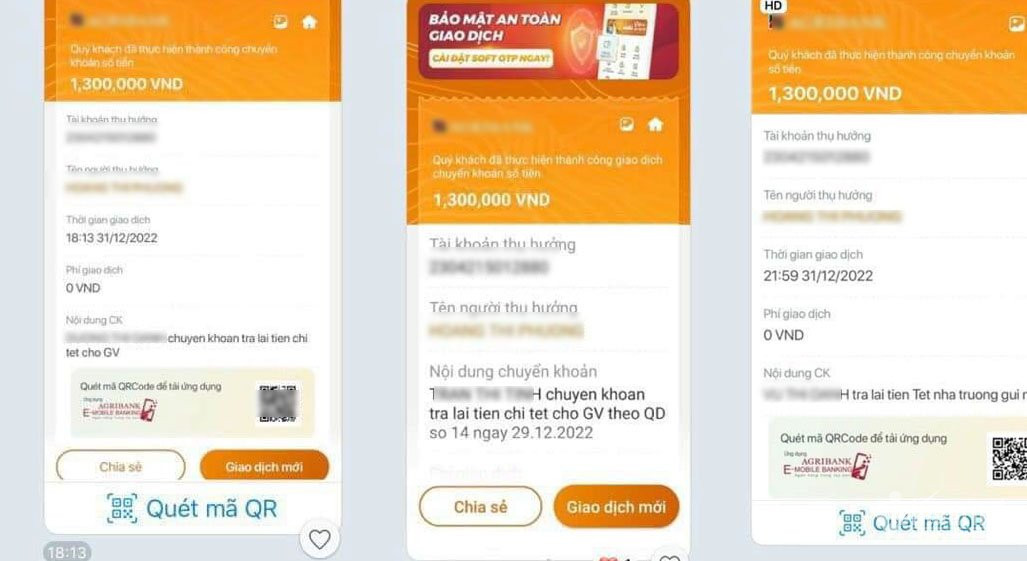Image resolution: width=1027 pixels, height=561 pixels.
Task: Open left transfer receipt screenshot thumbnail
Action: click(193, 266)
